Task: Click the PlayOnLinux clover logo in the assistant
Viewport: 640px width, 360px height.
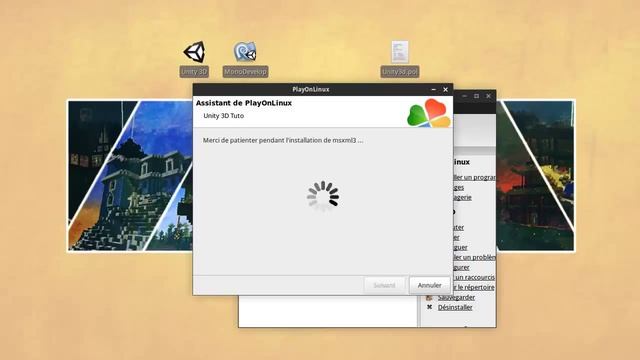Action: tap(429, 113)
